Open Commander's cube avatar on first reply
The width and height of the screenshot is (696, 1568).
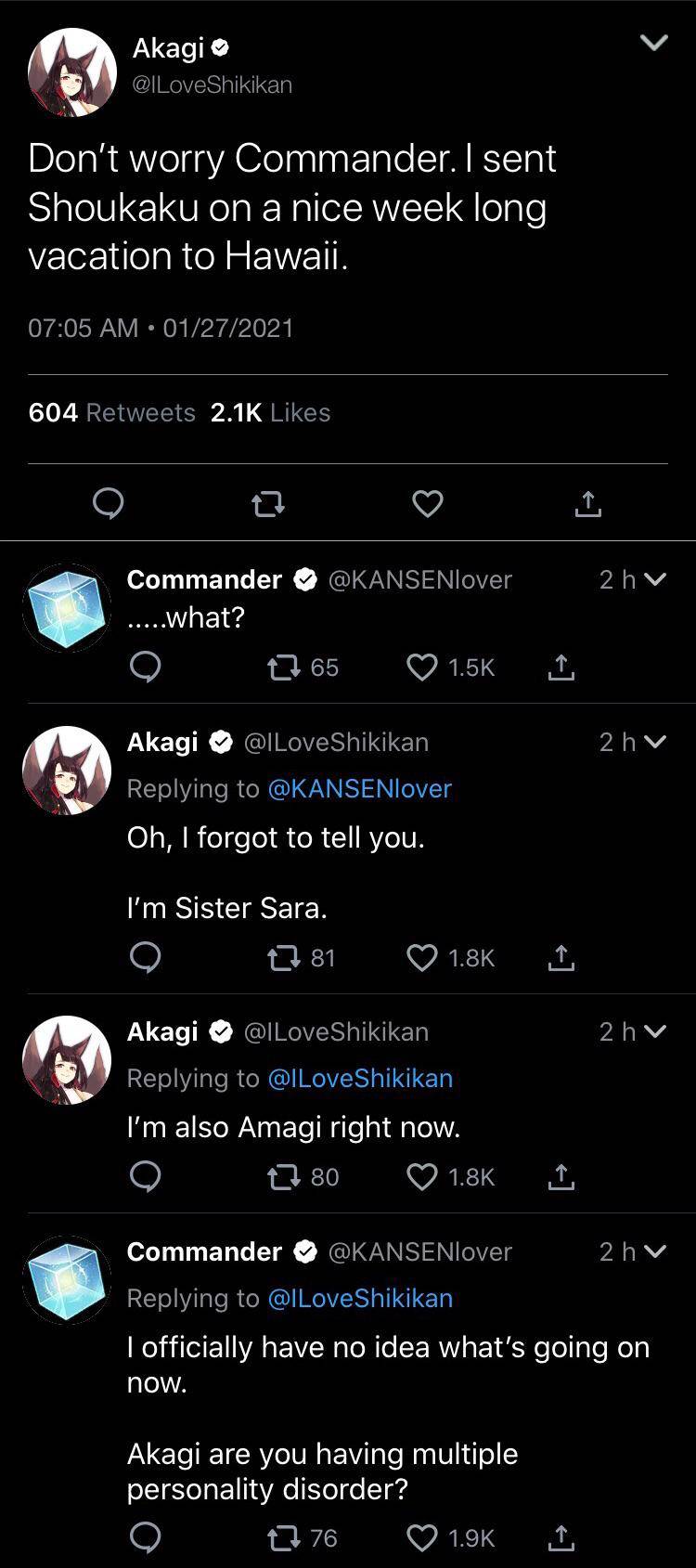(x=67, y=607)
